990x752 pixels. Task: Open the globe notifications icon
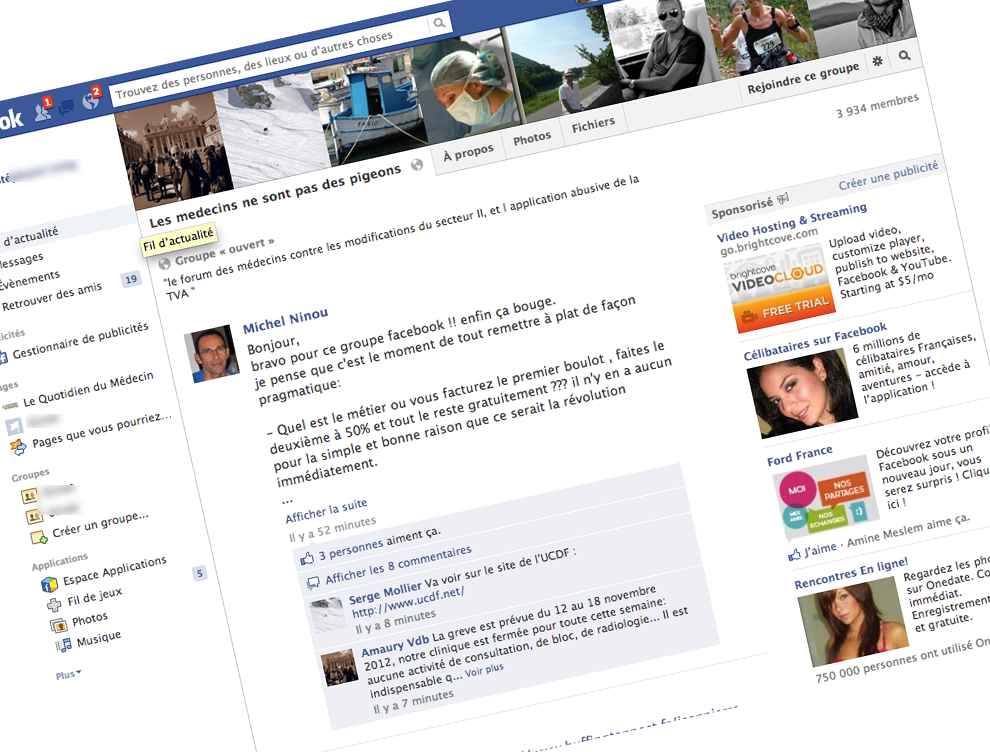(90, 101)
